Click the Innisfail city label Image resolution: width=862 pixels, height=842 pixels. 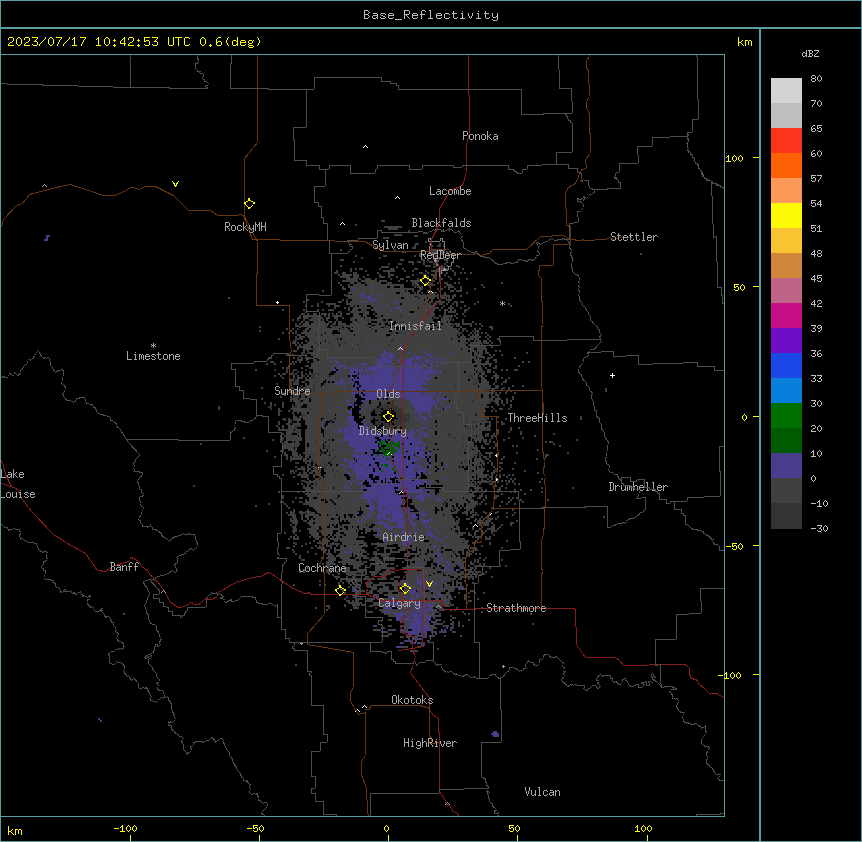(x=415, y=326)
